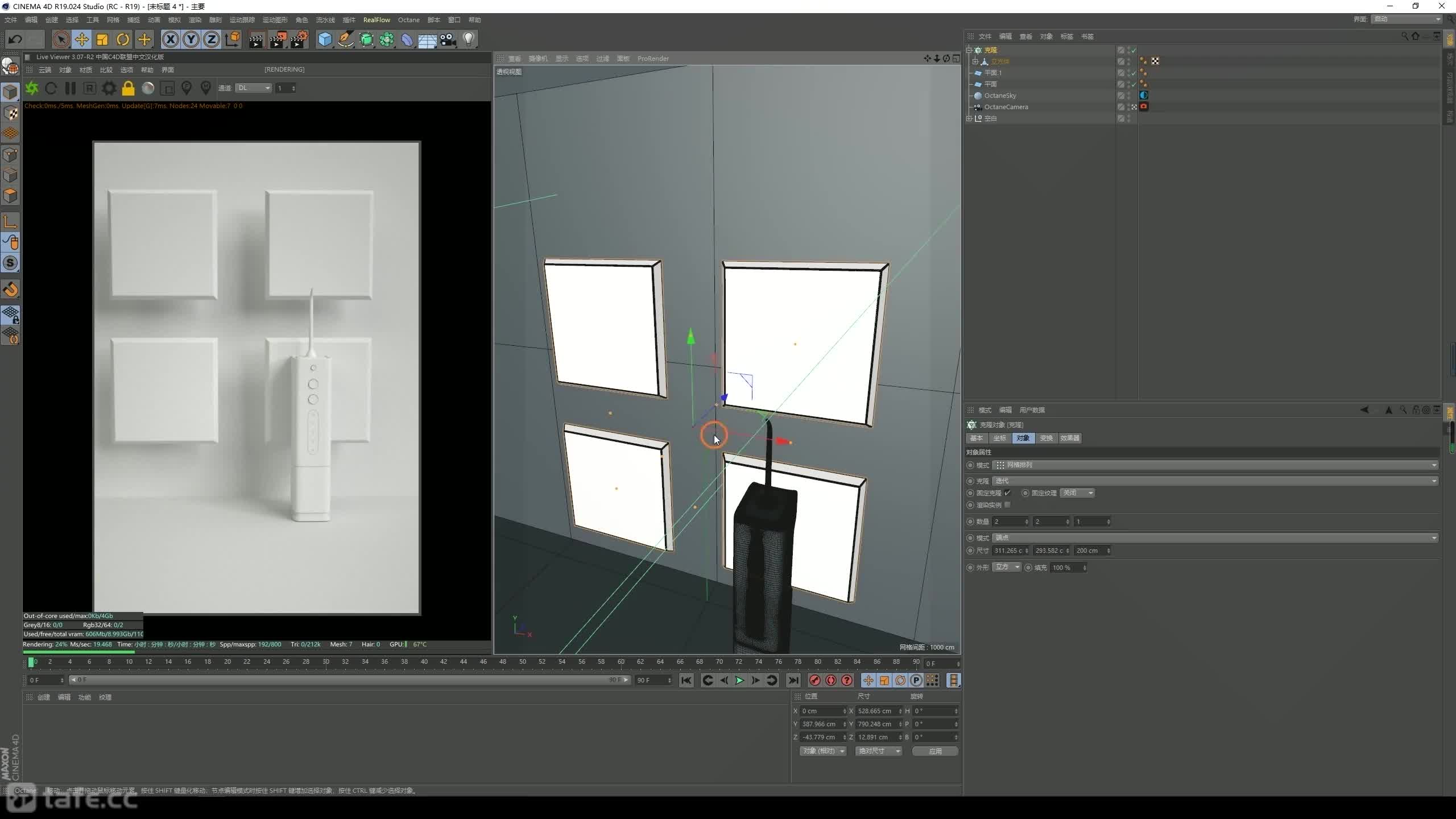Open the Live Viewer channel dropdown
Screen dimensions: 1456x819
click(x=254, y=88)
